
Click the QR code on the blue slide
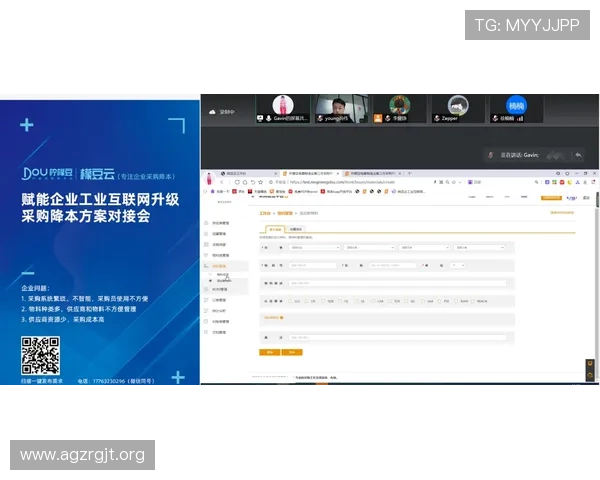pos(40,356)
